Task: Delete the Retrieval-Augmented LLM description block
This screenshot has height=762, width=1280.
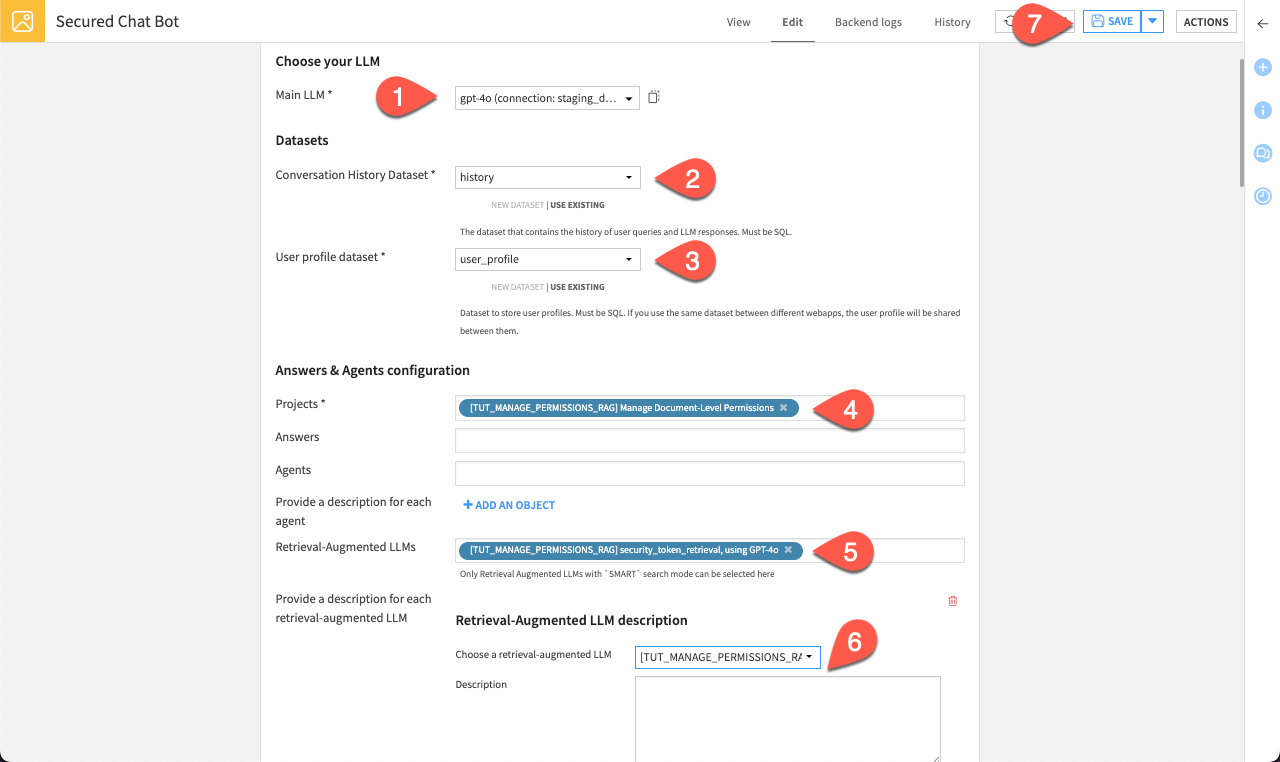Action: (x=952, y=601)
